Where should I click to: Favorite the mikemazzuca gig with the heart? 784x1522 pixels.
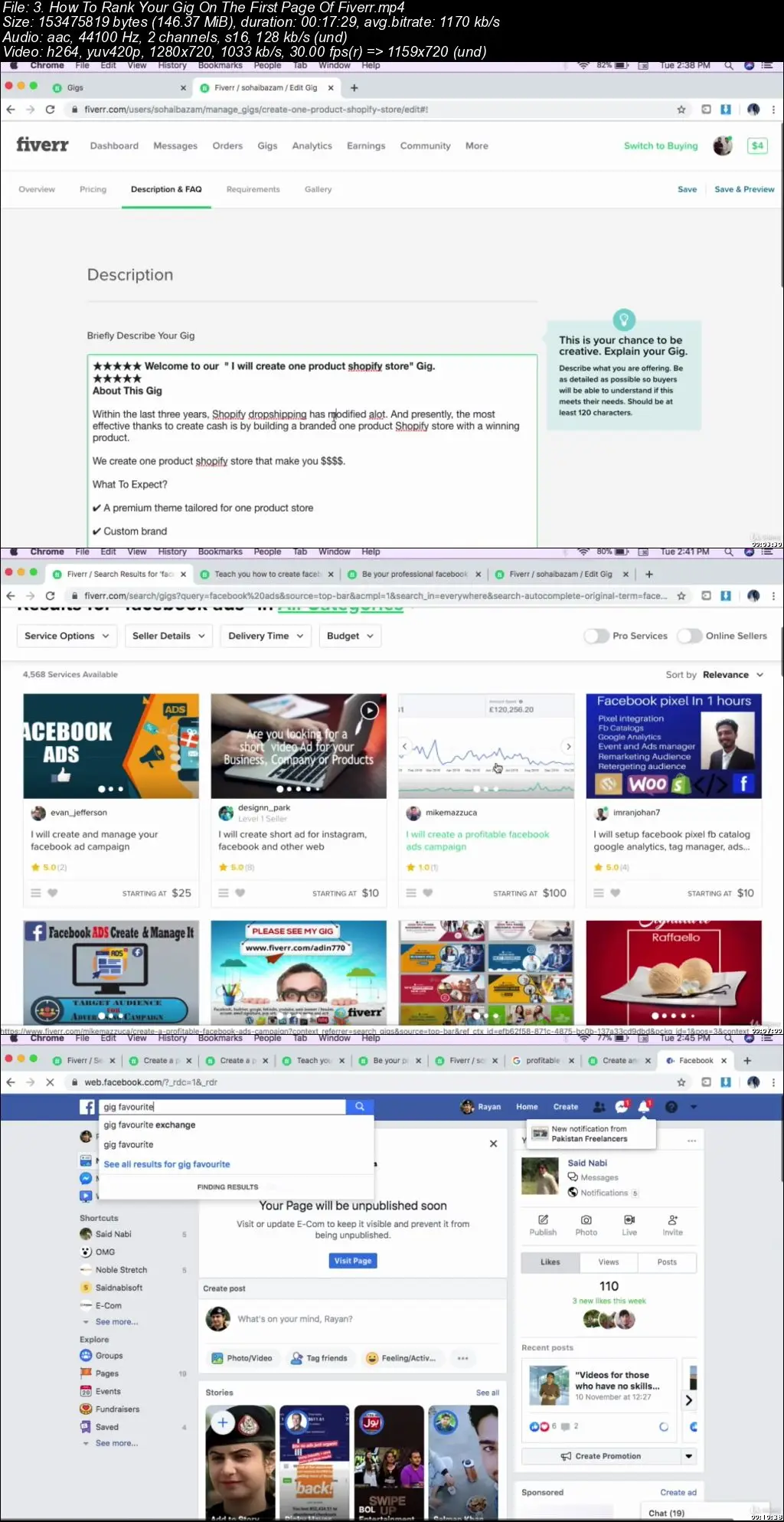428,892
